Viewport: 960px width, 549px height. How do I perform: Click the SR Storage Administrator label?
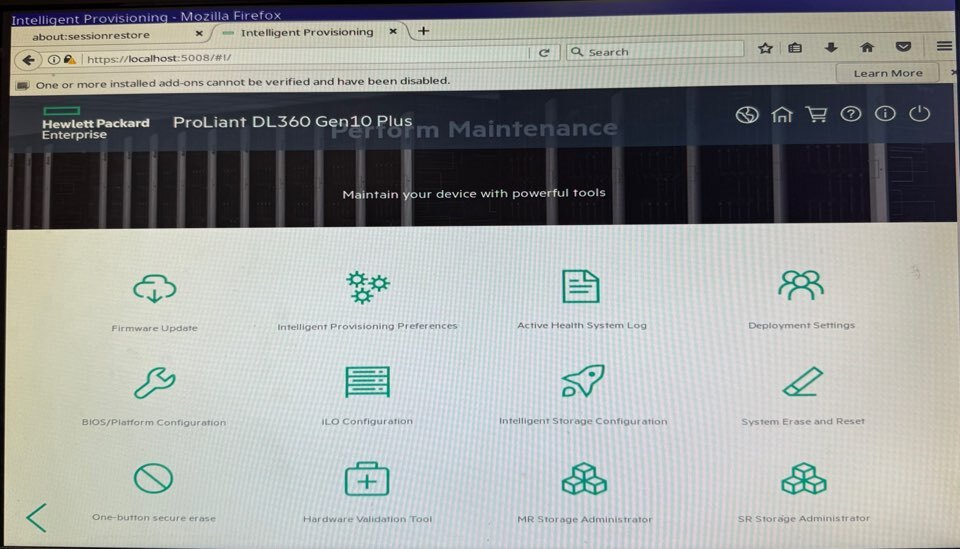pyautogui.click(x=803, y=518)
